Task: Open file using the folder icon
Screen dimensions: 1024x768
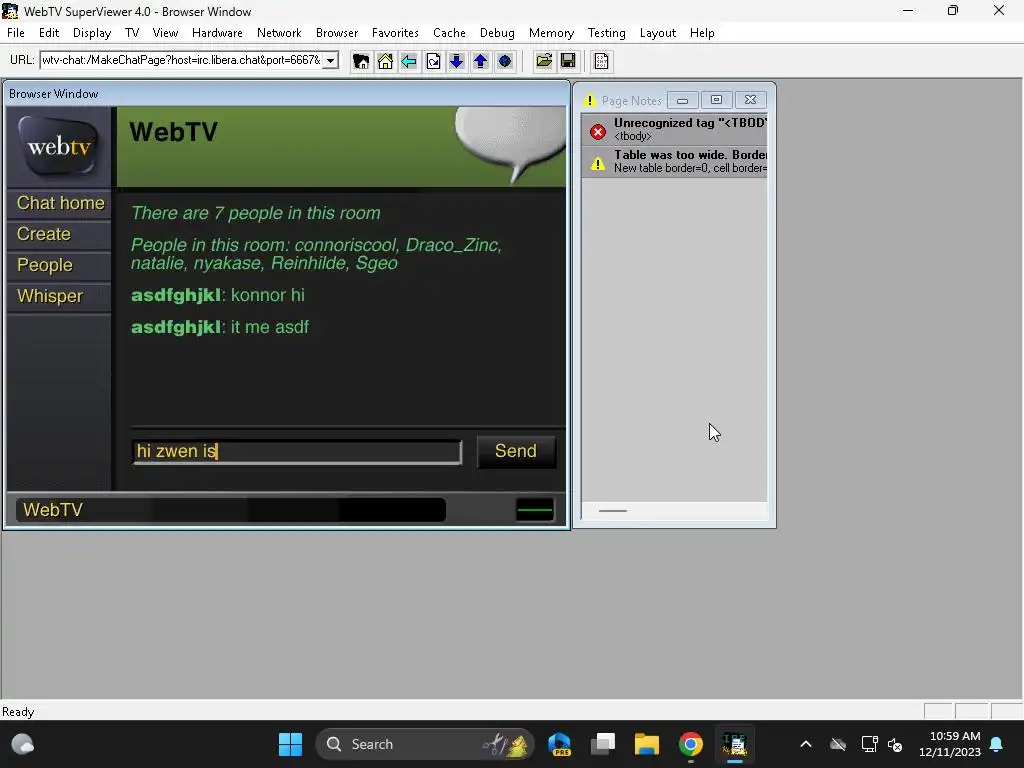Action: pos(544,61)
